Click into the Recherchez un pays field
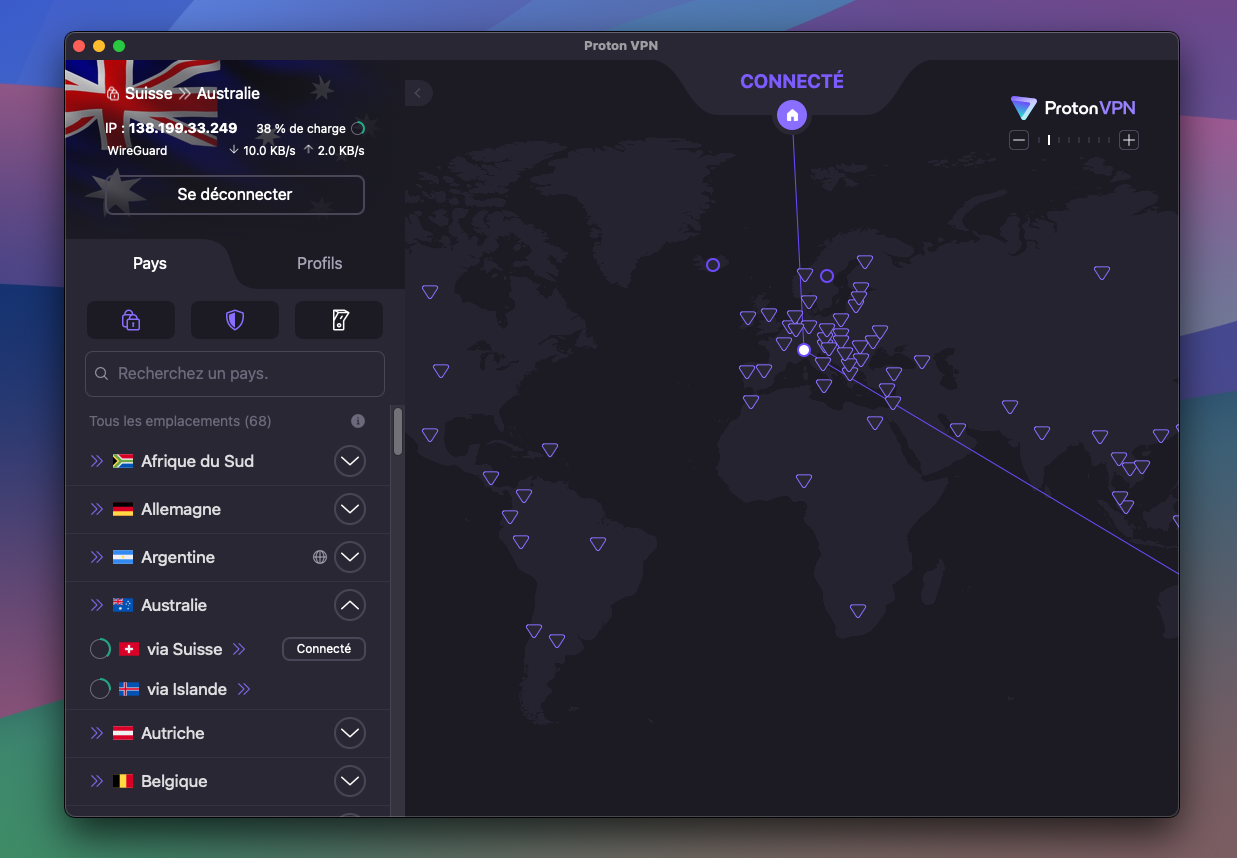The width and height of the screenshot is (1237, 858). point(235,374)
